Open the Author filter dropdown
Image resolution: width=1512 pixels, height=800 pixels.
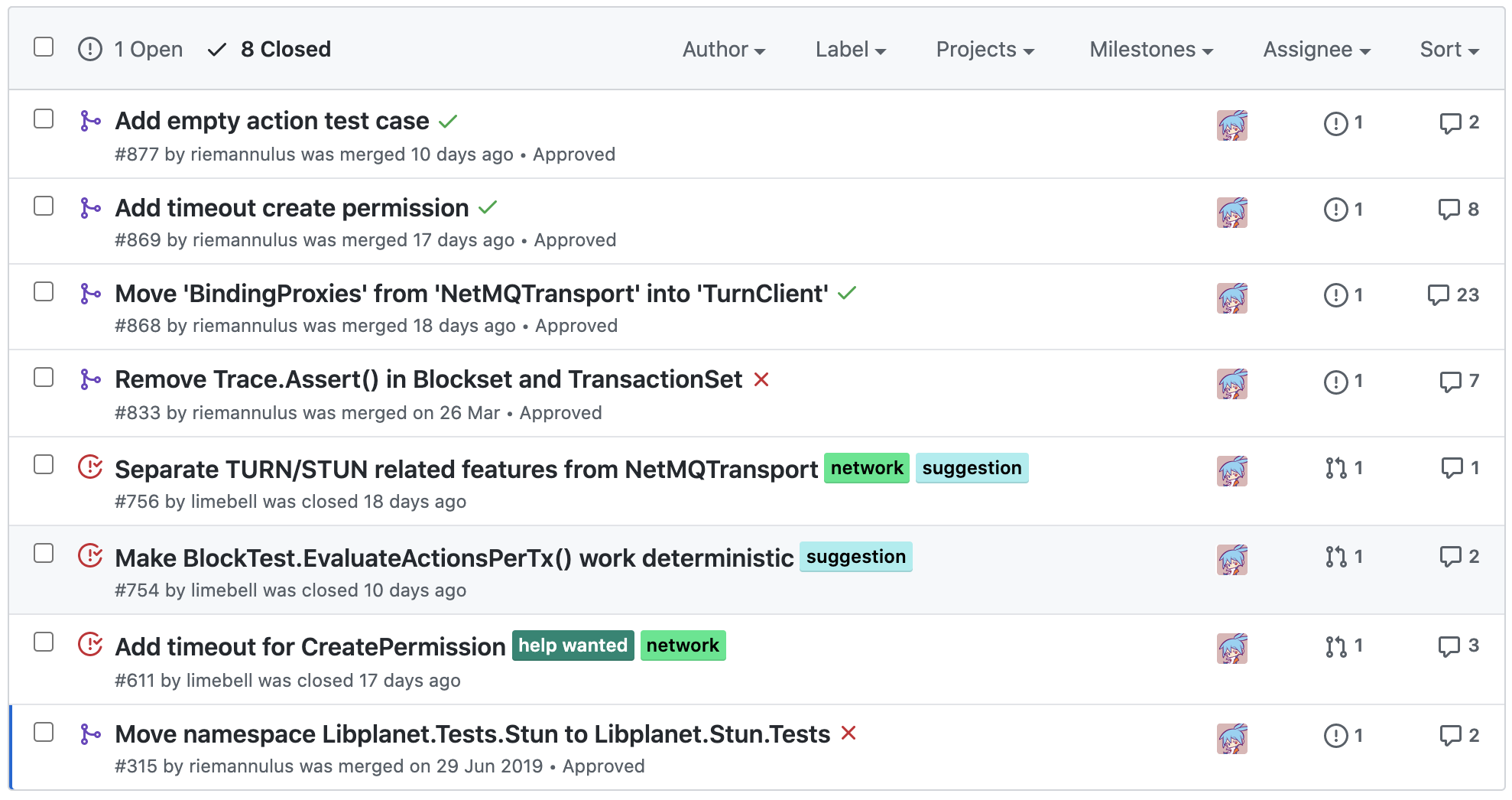click(724, 50)
